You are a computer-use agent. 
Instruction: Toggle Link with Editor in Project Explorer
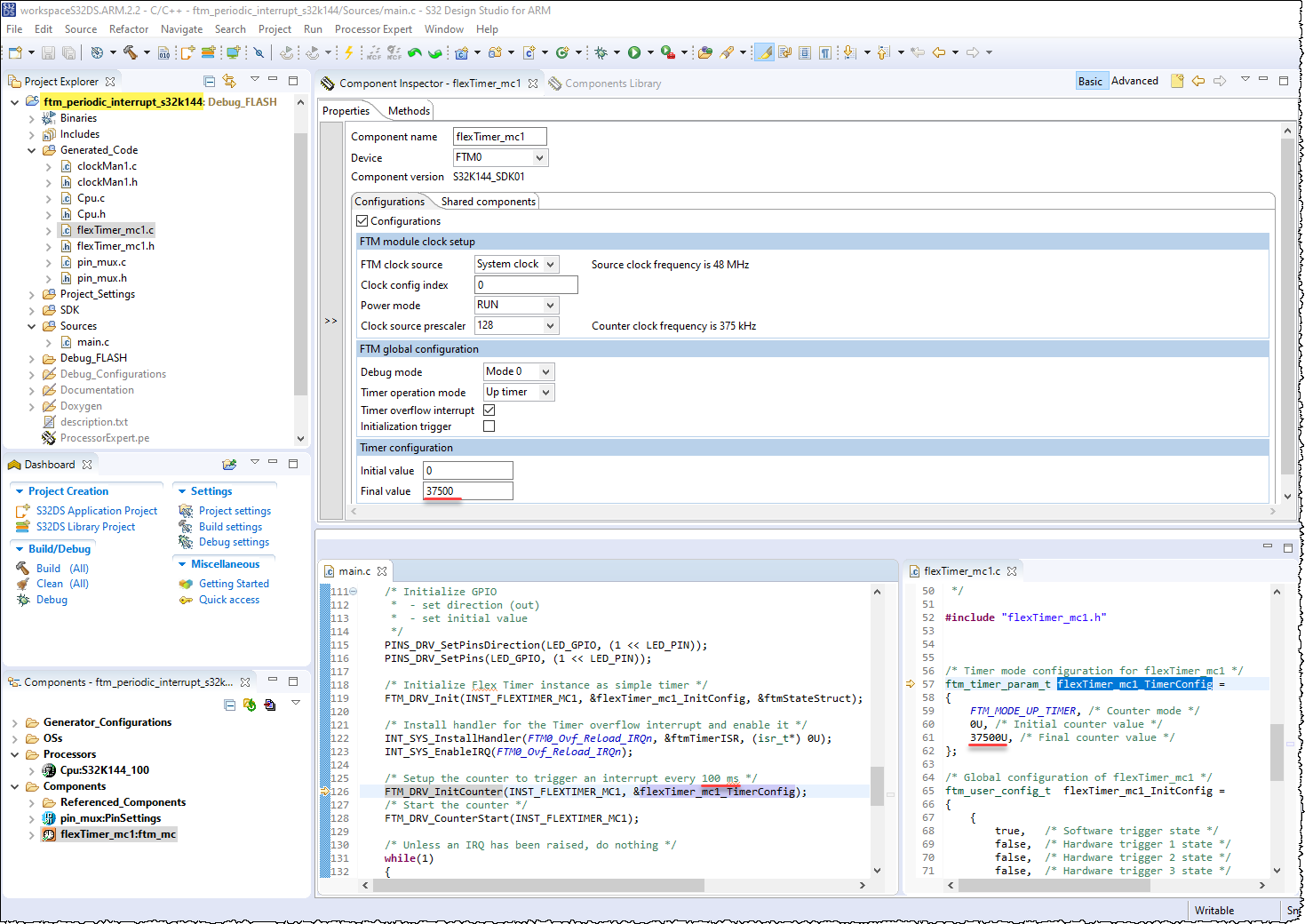(x=229, y=81)
